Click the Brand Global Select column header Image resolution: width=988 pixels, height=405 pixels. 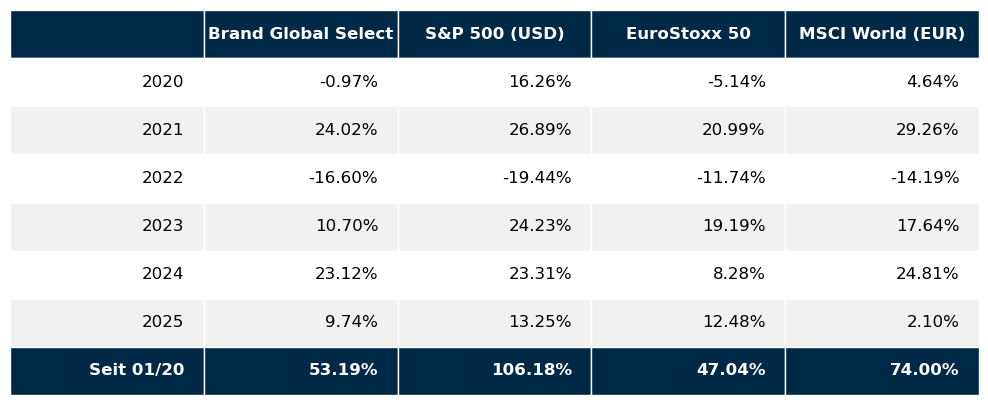[300, 34]
